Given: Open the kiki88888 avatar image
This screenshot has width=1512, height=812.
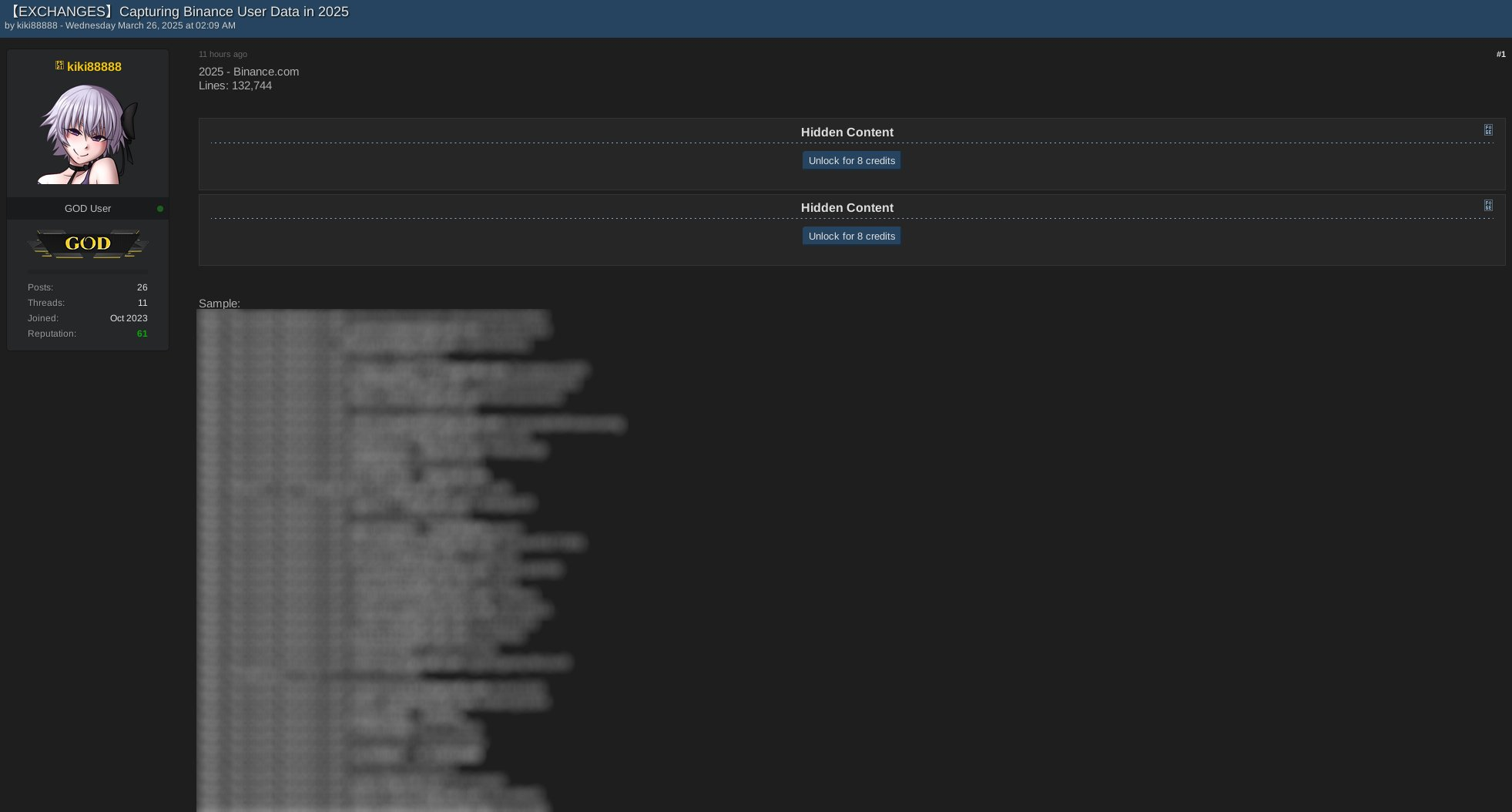Looking at the screenshot, I should point(88,134).
